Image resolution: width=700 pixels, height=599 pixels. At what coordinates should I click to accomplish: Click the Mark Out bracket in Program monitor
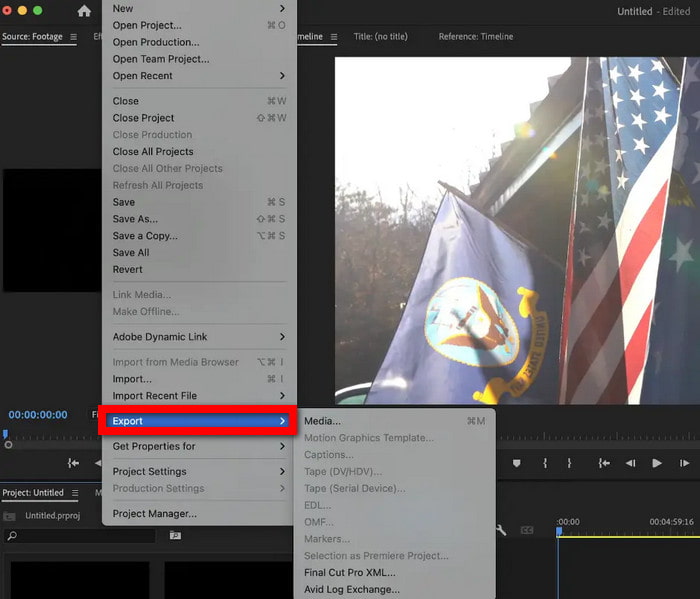[569, 463]
